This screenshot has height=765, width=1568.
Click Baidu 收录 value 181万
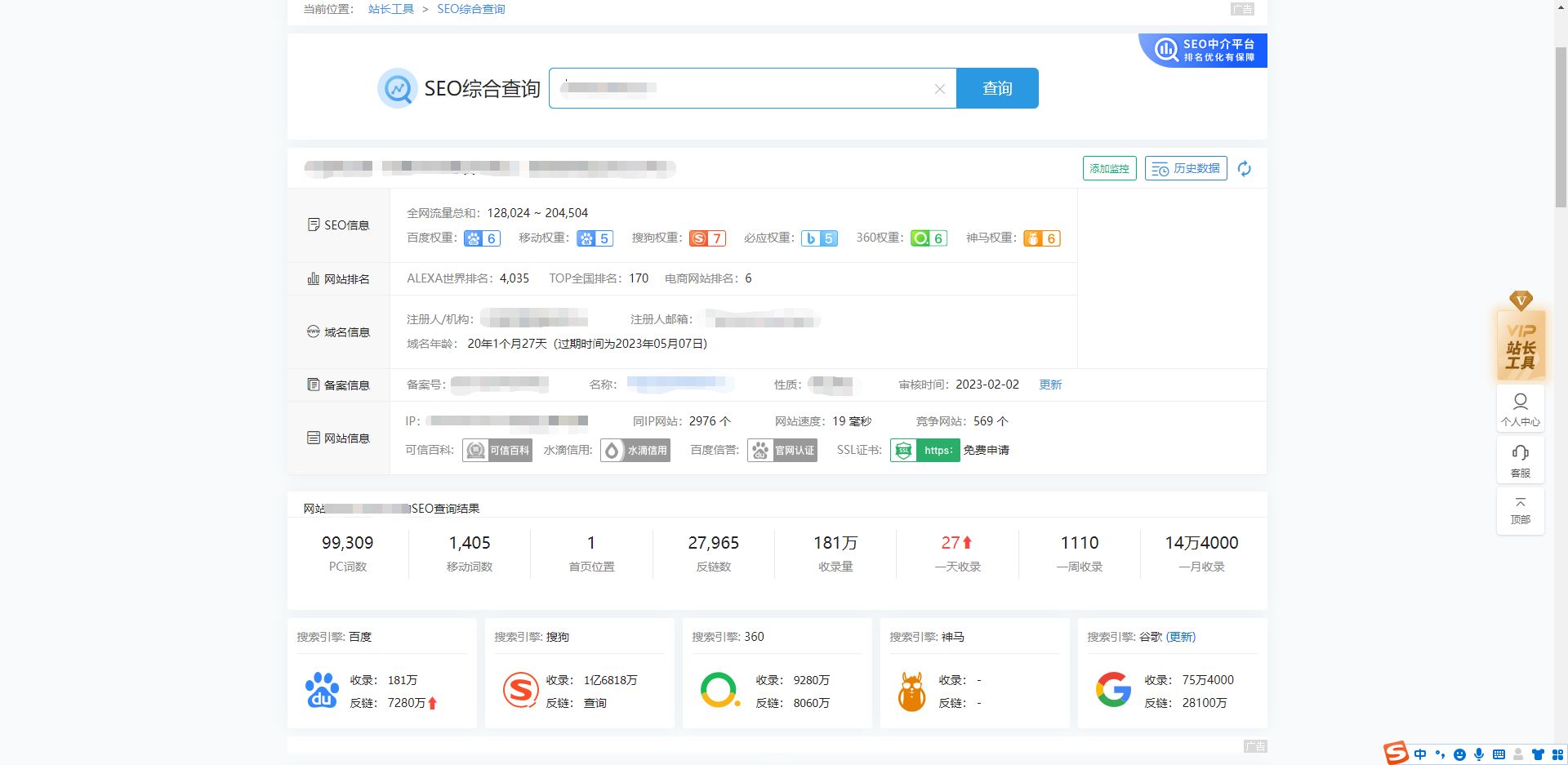(x=403, y=680)
